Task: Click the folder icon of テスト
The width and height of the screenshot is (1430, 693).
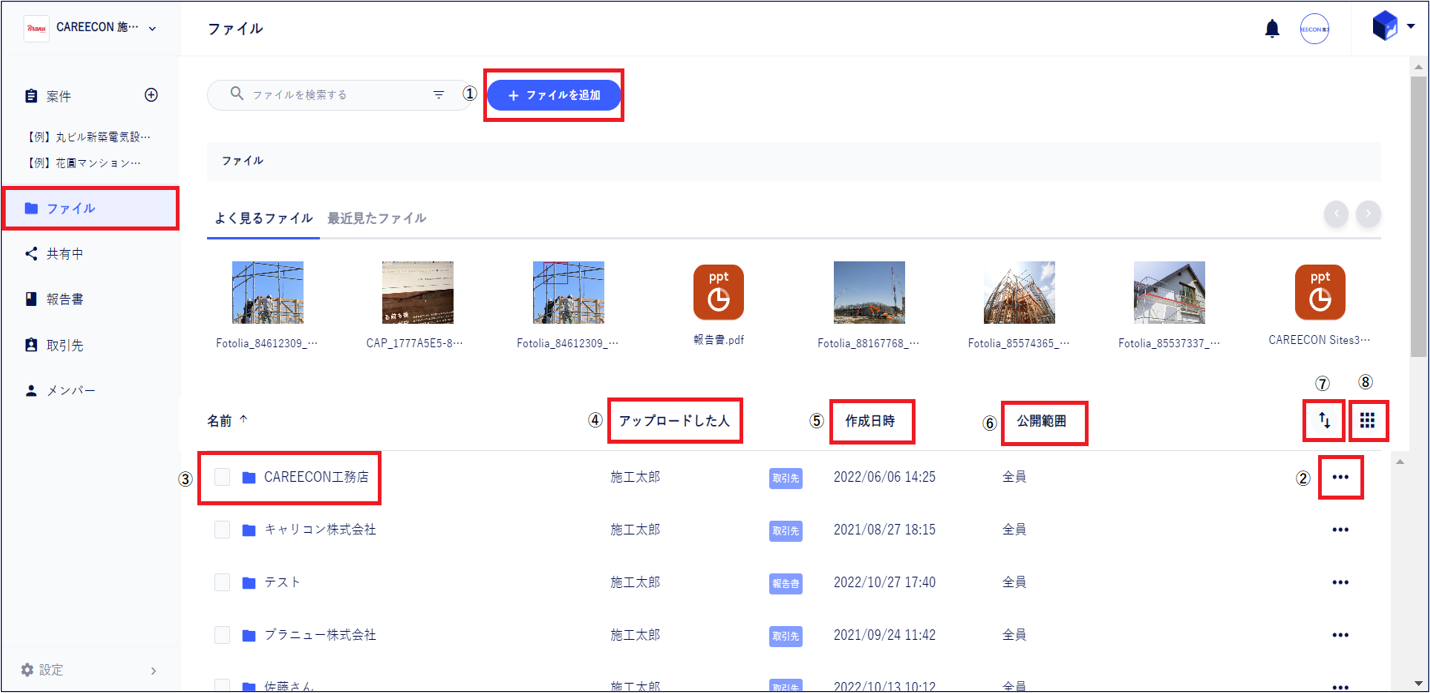Action: pos(249,583)
